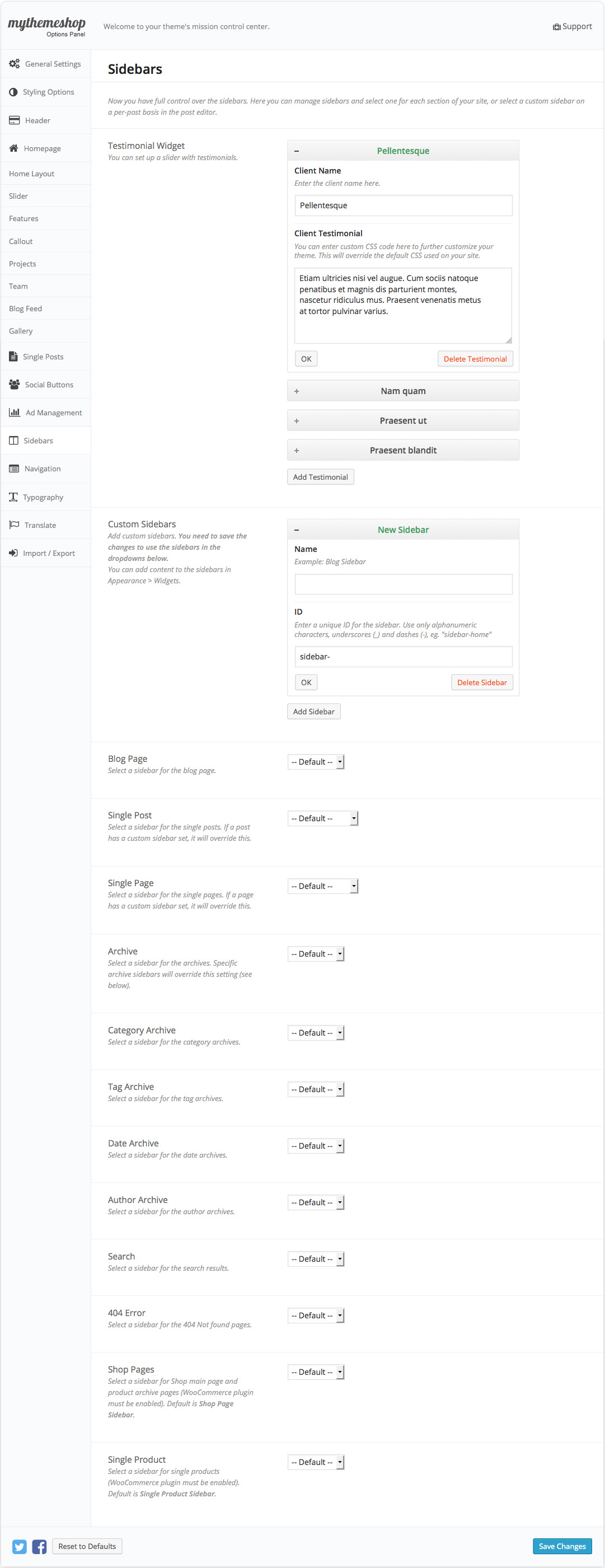Open the Search sidebar dropdown

[x=316, y=1260]
